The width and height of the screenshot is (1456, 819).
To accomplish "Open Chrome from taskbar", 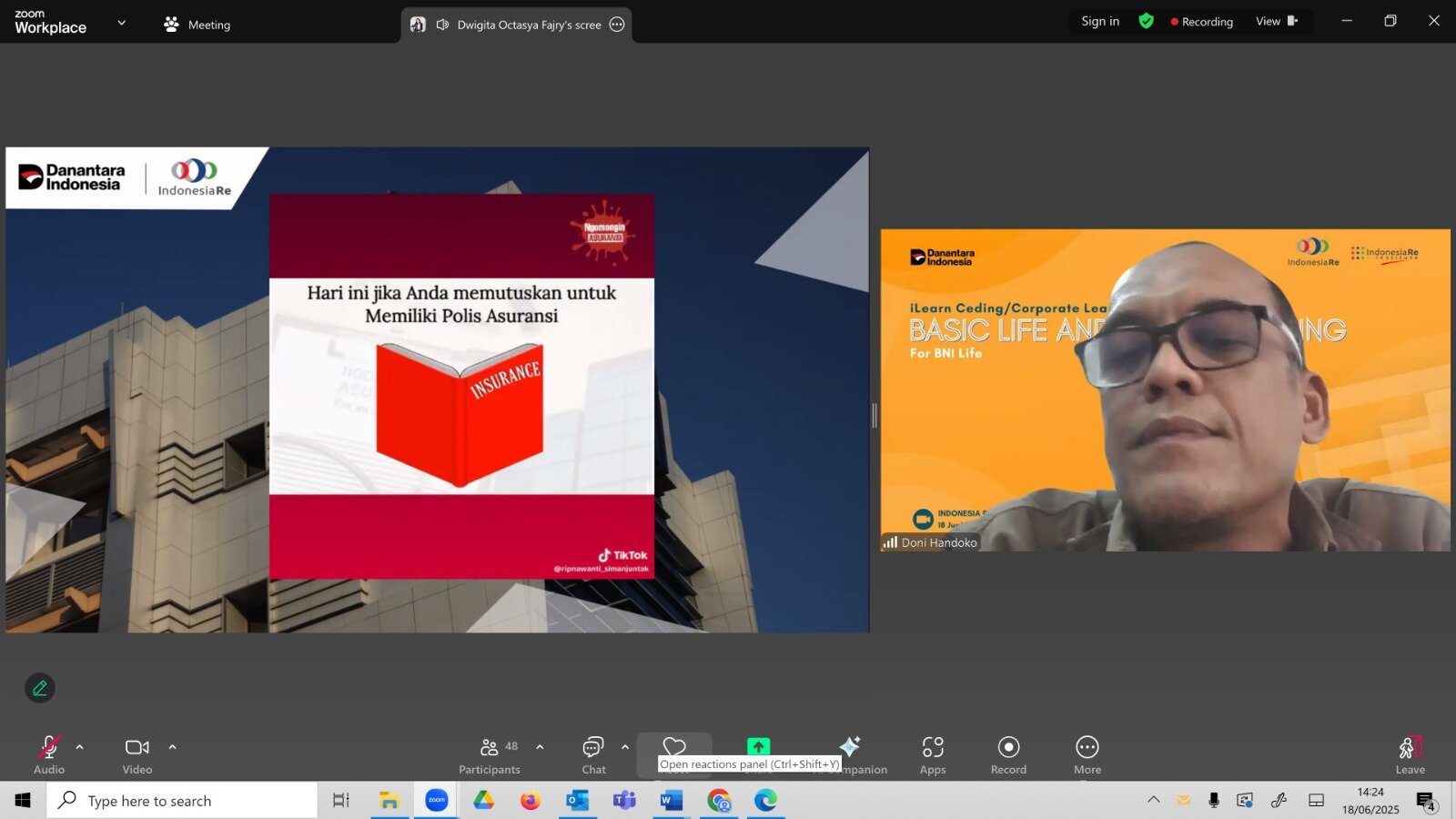I will [719, 801].
